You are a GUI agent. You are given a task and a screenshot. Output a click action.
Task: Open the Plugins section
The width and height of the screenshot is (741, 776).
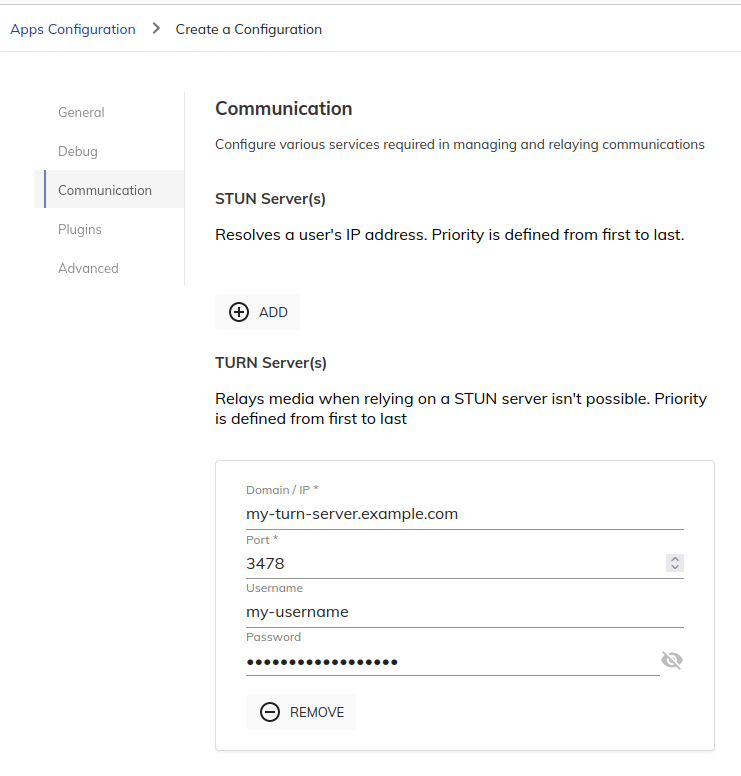(80, 229)
